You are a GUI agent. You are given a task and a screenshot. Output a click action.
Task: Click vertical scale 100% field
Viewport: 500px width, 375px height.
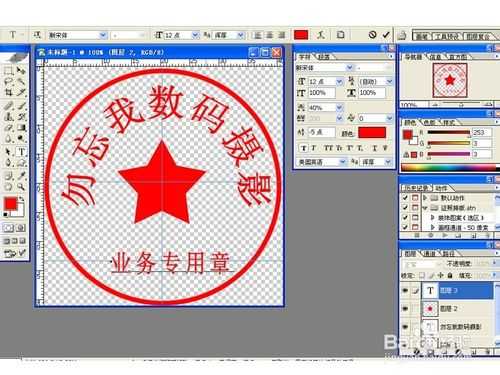pyautogui.click(x=321, y=93)
